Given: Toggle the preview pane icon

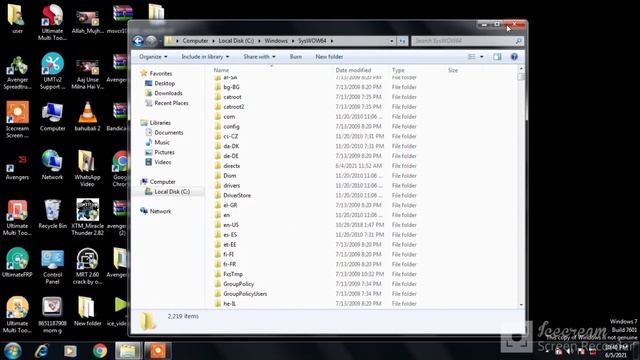Looking at the screenshot, I should click(497, 57).
